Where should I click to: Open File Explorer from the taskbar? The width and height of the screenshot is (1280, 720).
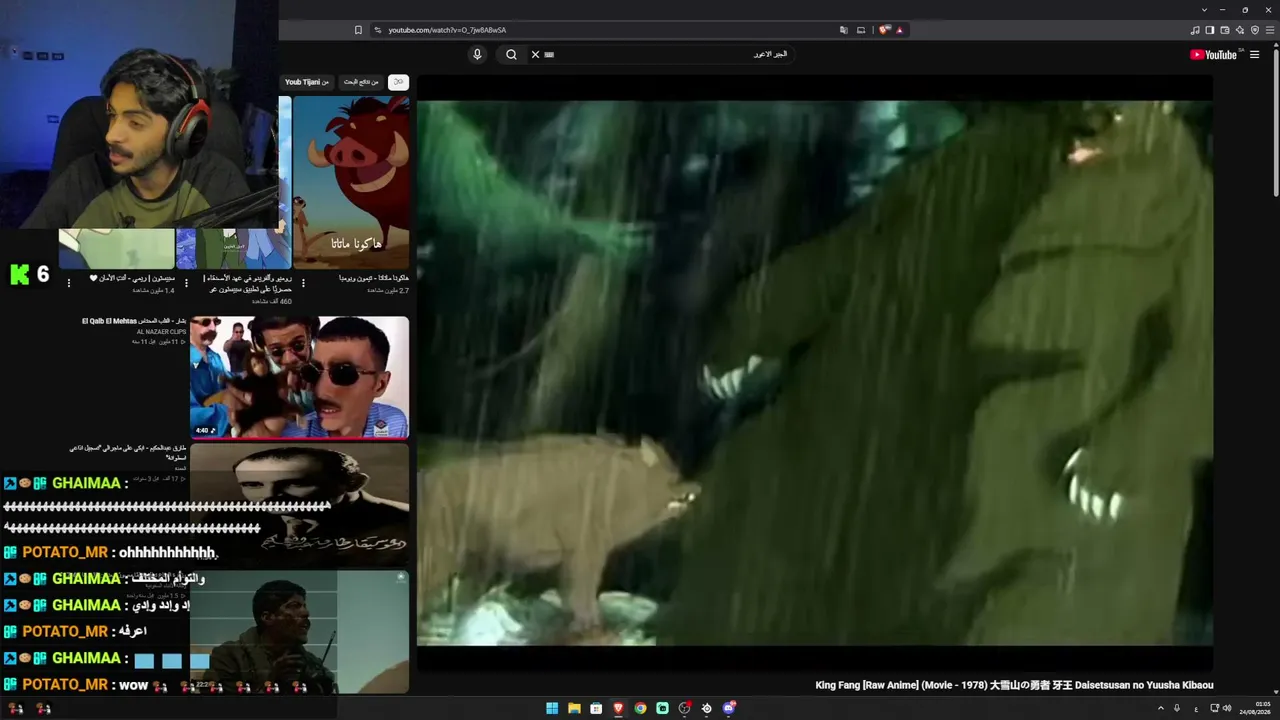(x=574, y=708)
